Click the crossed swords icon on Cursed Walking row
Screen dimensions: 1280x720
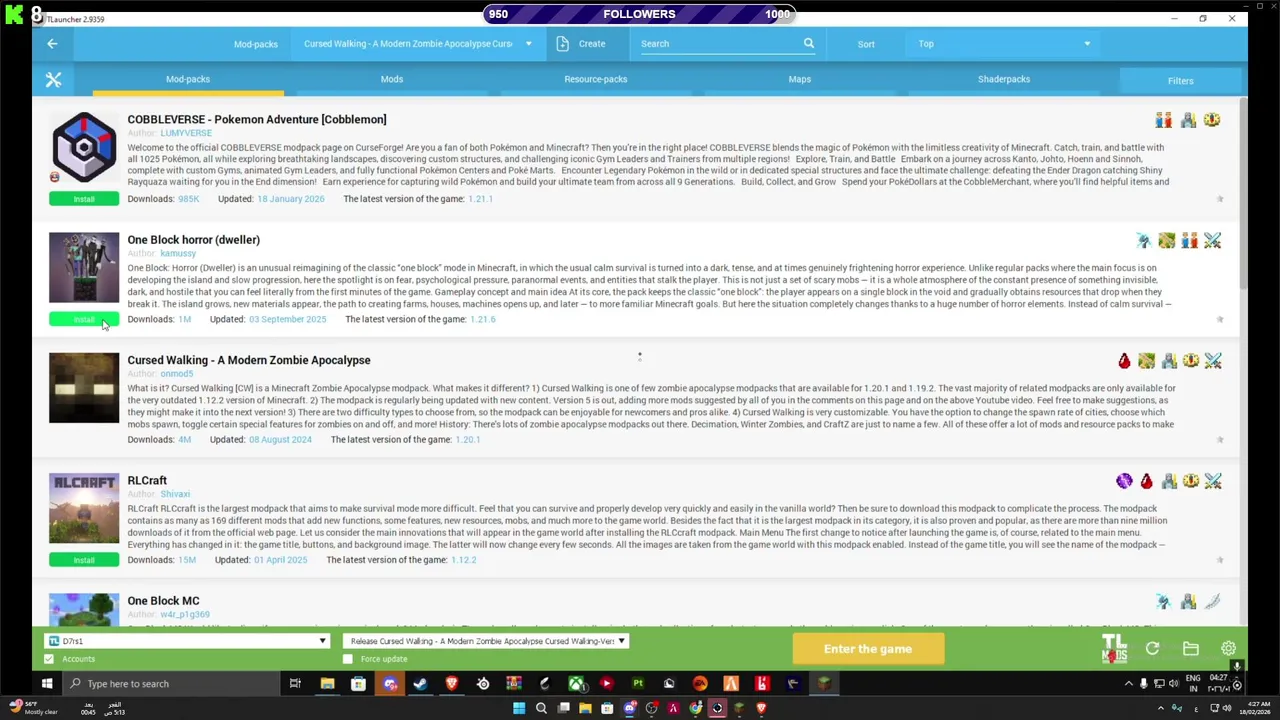[1213, 361]
